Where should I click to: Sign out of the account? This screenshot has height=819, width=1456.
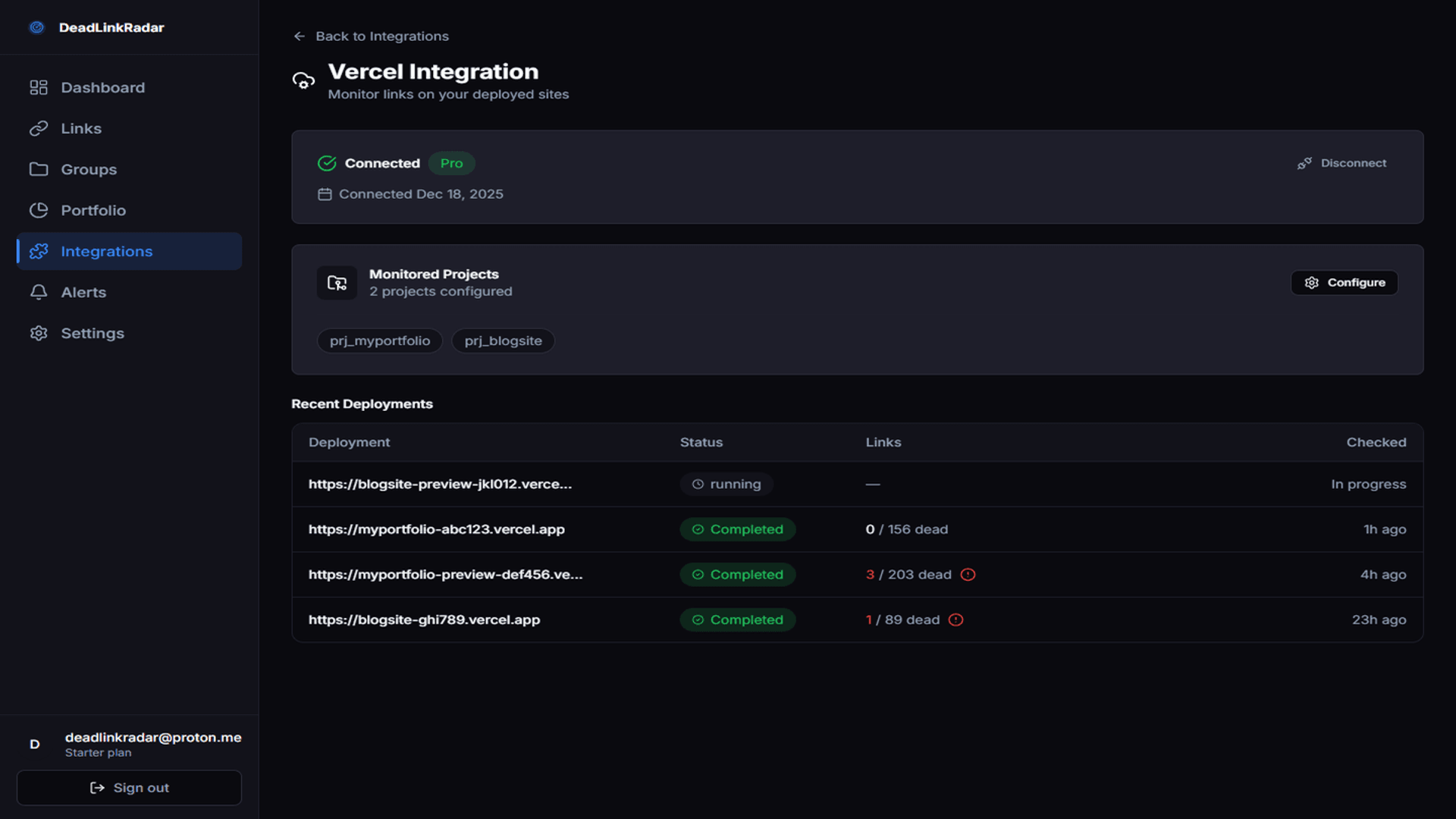[129, 788]
